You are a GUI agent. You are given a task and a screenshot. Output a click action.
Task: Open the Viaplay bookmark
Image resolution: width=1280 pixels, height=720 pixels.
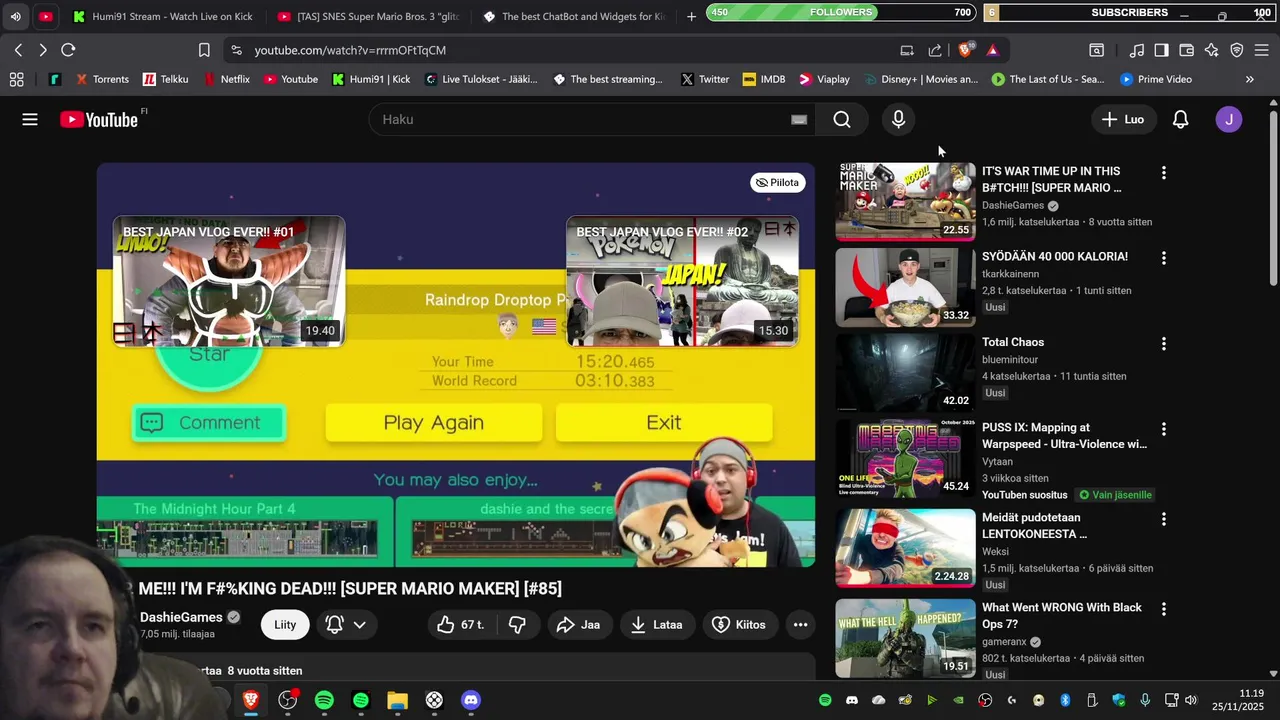click(823, 79)
